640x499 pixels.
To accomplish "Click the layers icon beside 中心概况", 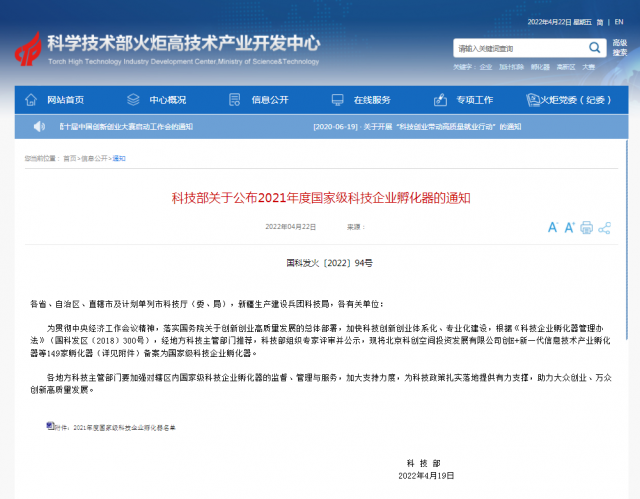I will pyautogui.click(x=133, y=100).
